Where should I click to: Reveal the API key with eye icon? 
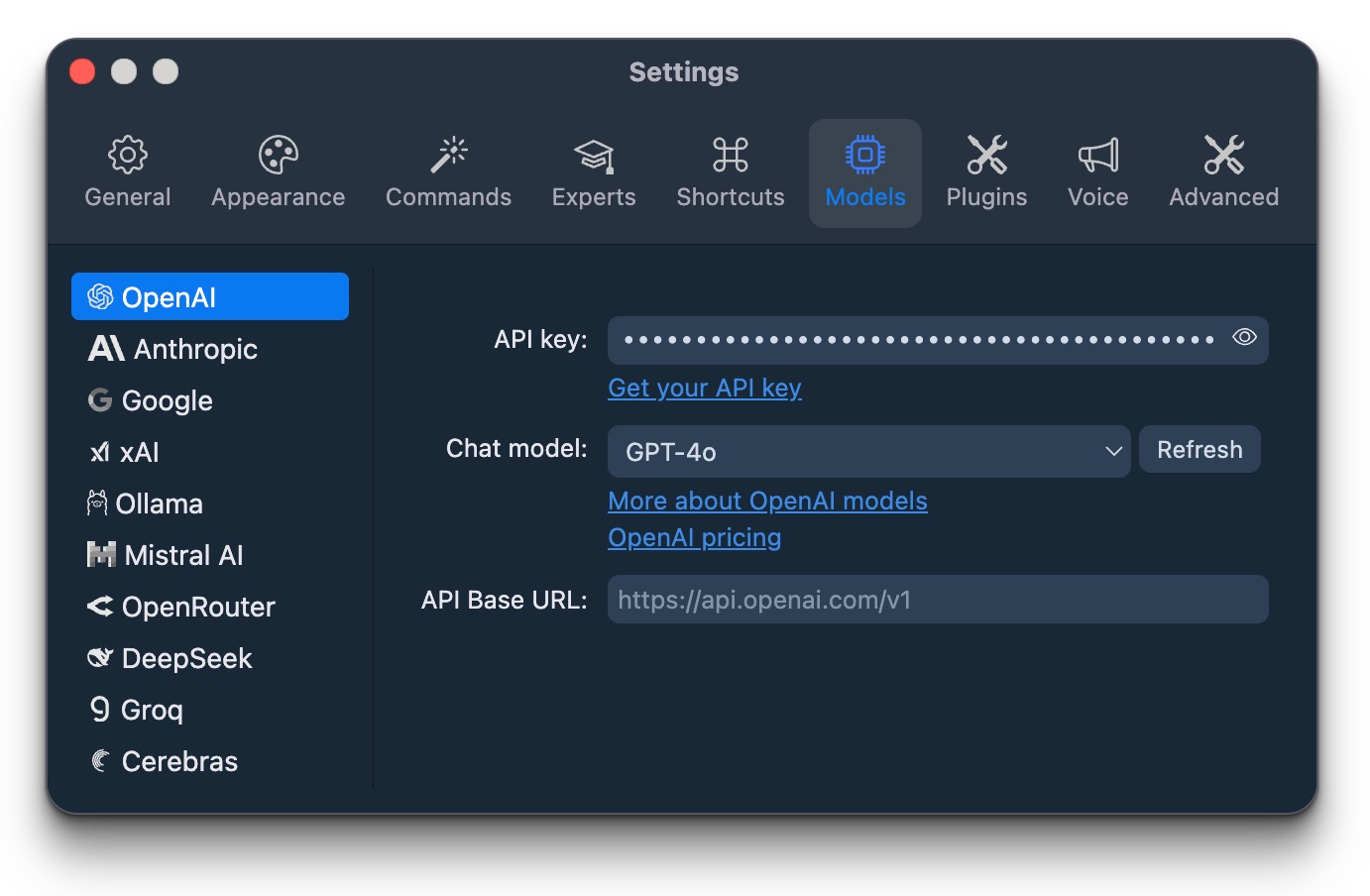pos(1245,337)
